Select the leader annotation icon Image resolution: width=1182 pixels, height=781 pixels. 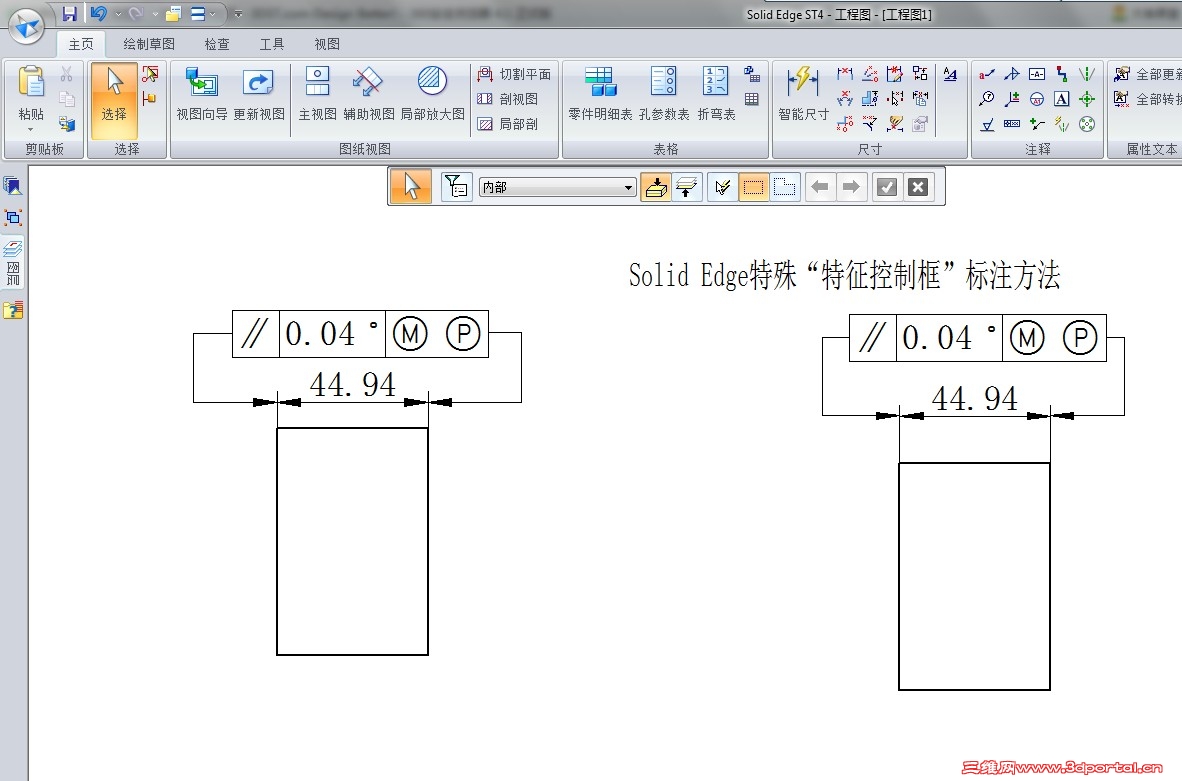[987, 74]
